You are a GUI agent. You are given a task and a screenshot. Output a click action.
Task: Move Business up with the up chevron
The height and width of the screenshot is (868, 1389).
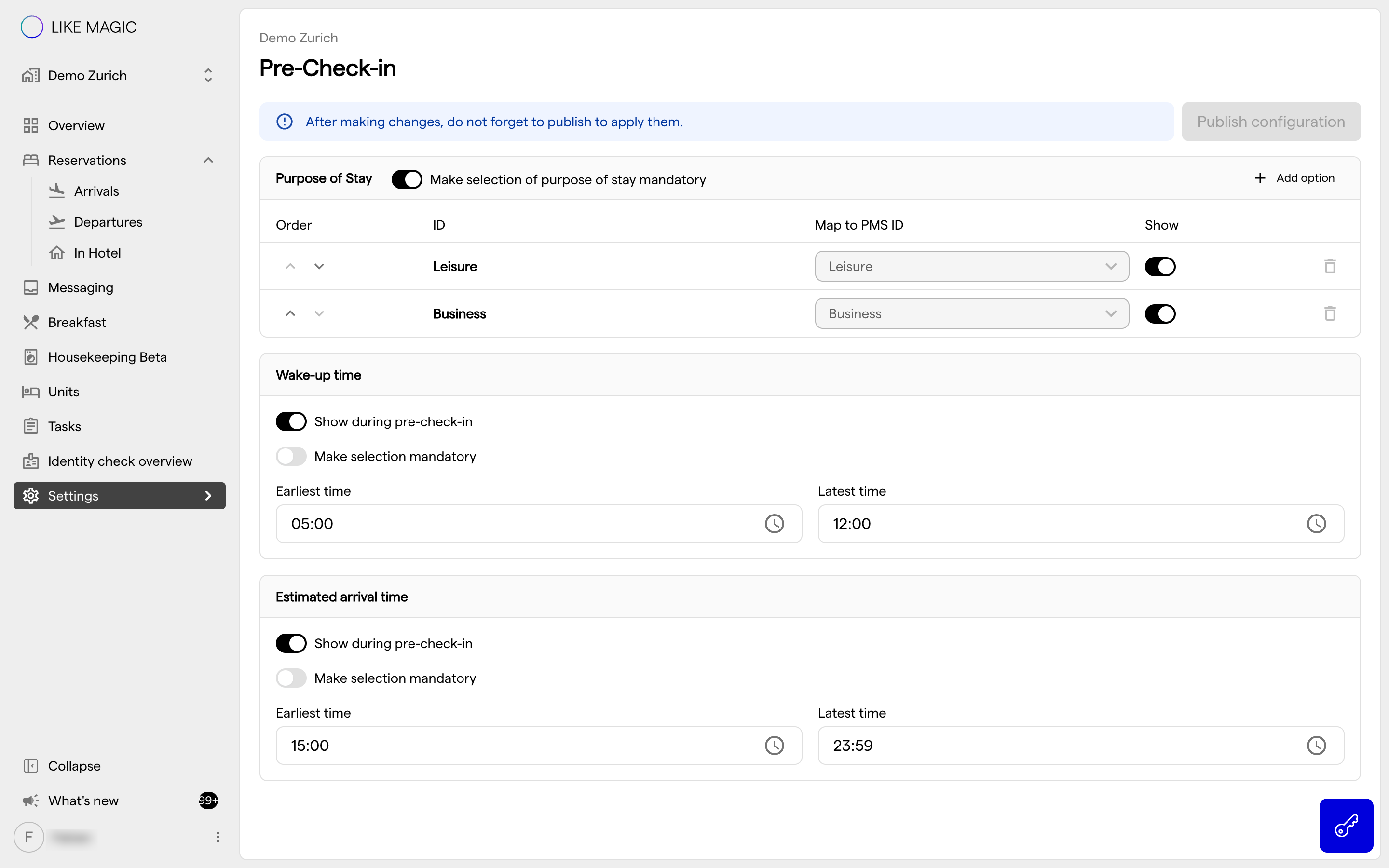click(x=290, y=313)
